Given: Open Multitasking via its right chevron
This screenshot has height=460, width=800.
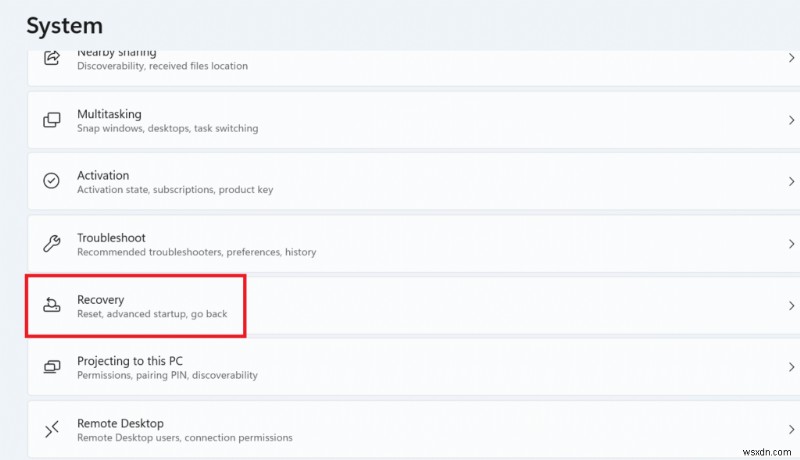Looking at the screenshot, I should (x=791, y=120).
